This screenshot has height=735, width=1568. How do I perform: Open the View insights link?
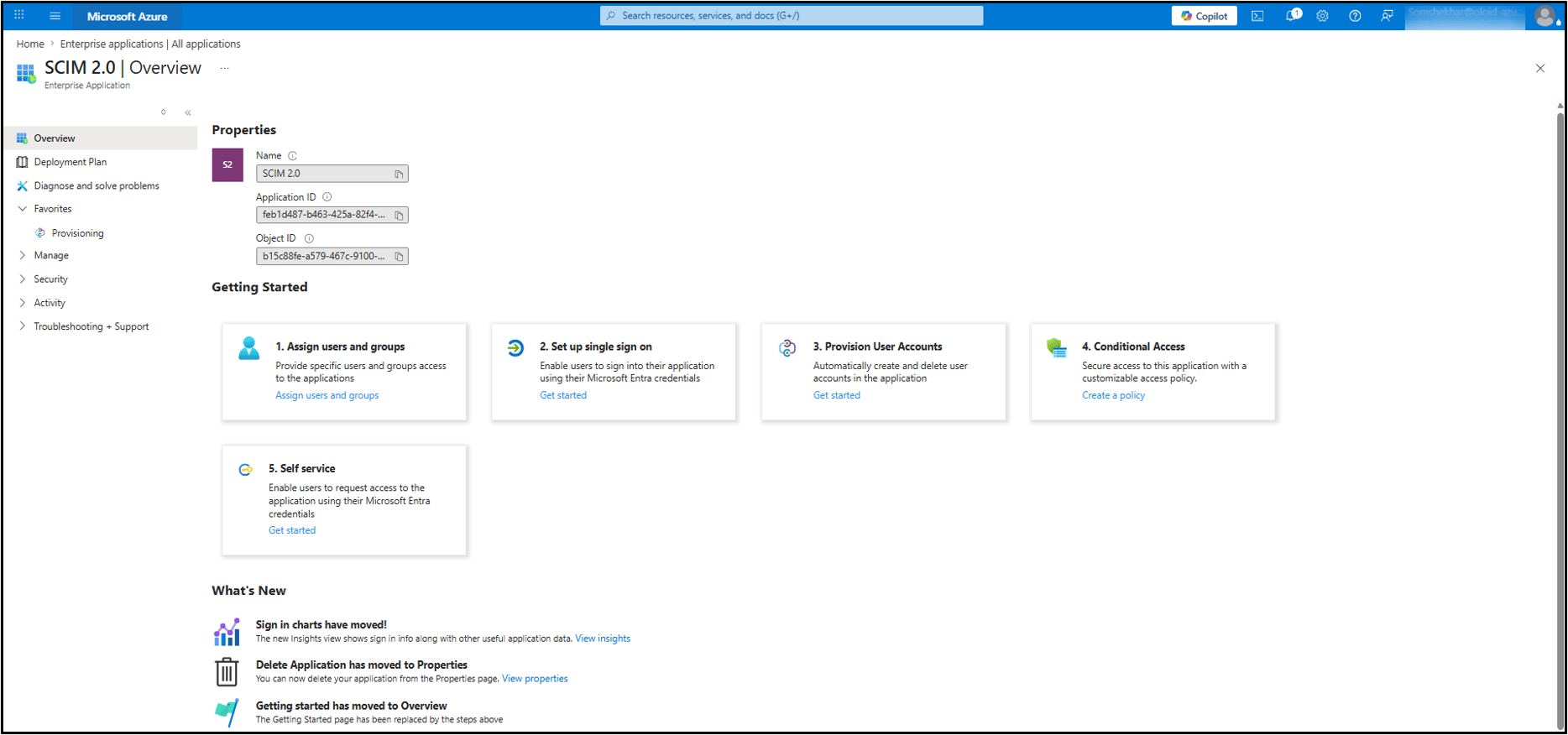point(603,639)
